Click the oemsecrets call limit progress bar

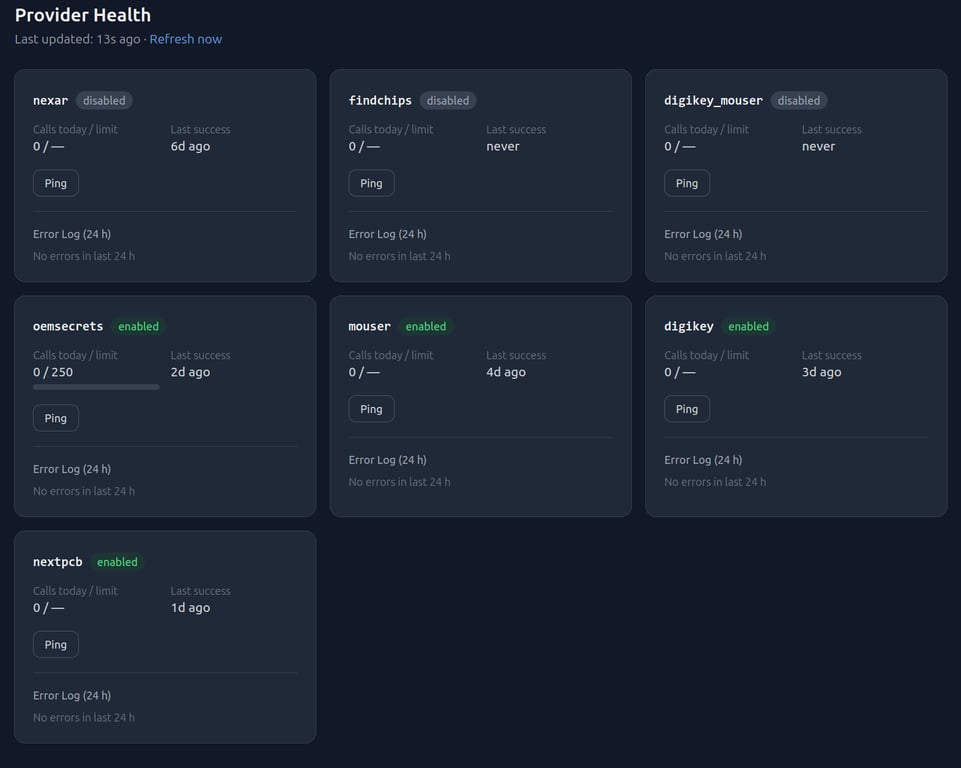pyautogui.click(x=96, y=387)
